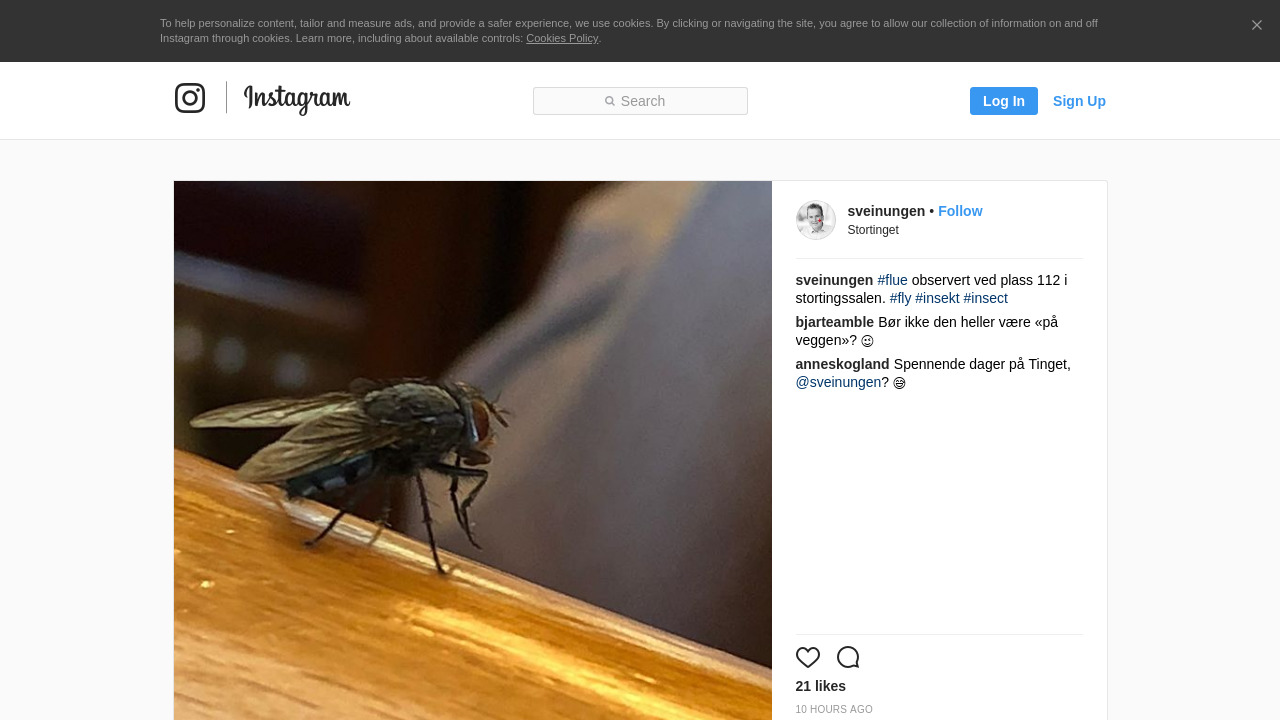Screen dimensions: 1280x720
Task: Dismiss the cookie banner with X
Action: 1256,25
